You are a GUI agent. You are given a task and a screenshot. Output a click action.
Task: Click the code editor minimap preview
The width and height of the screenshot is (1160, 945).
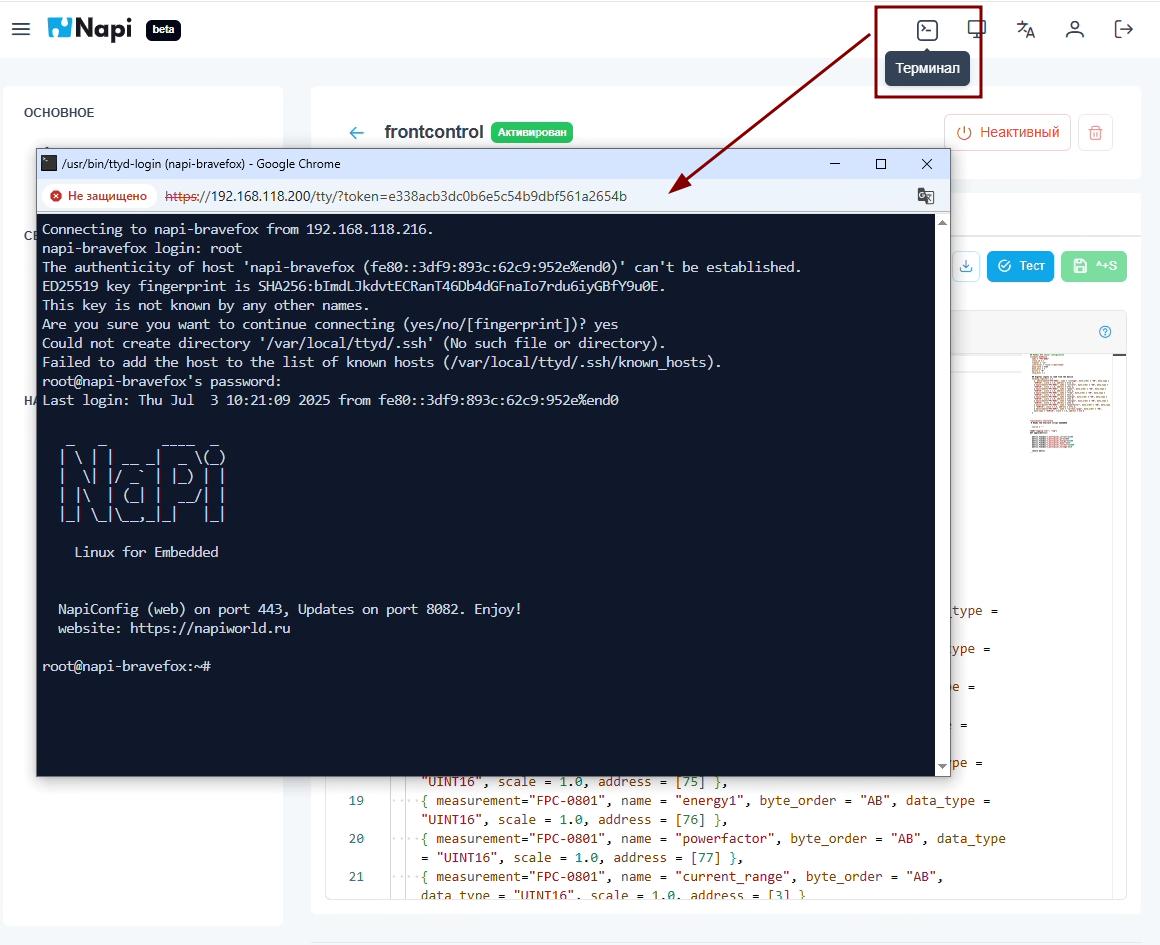pos(1068,400)
